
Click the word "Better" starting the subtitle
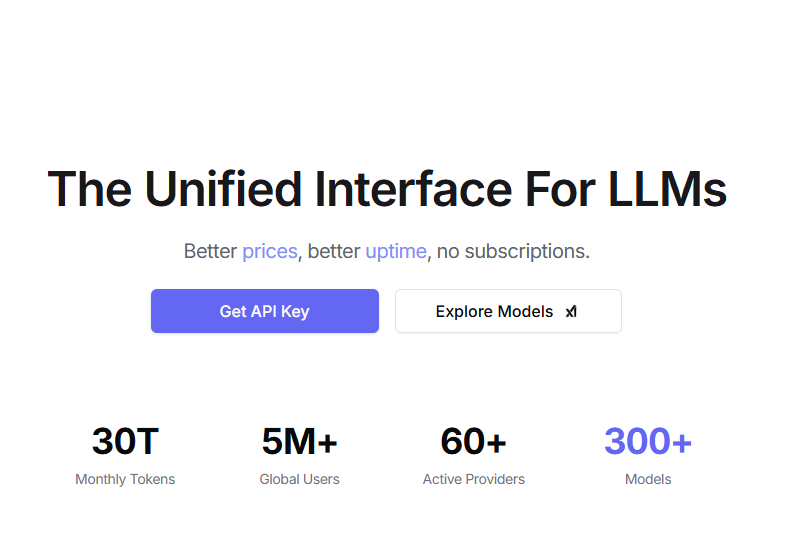coord(210,251)
